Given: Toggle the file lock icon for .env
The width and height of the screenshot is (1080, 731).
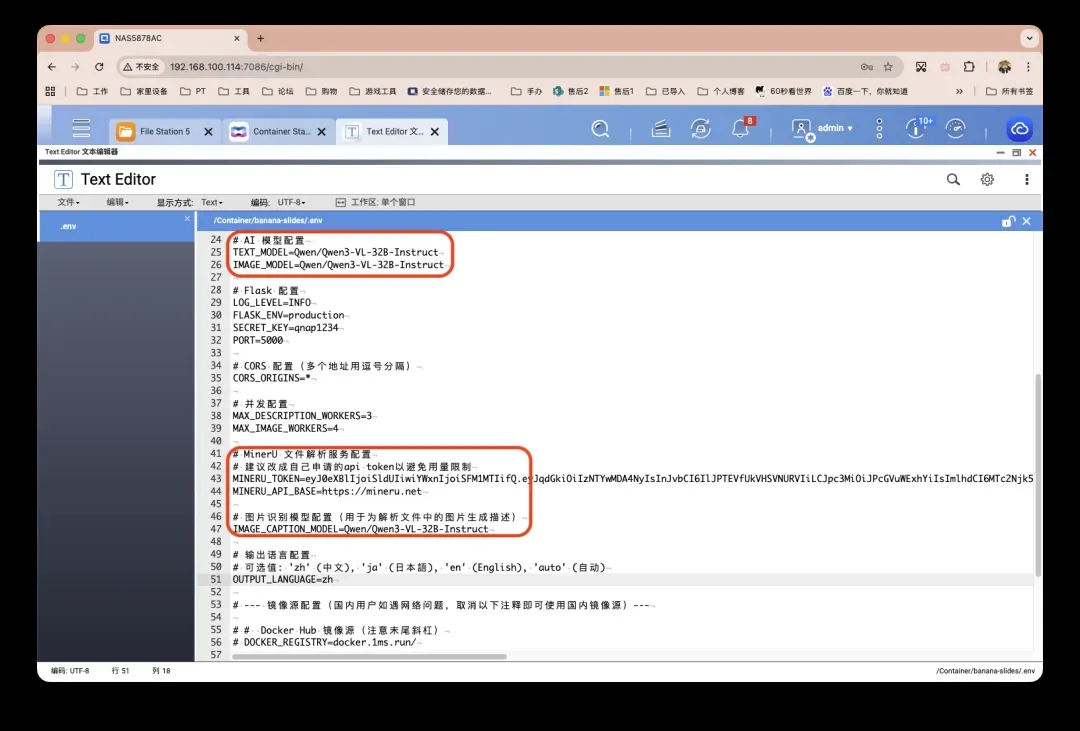Looking at the screenshot, I should [1008, 221].
